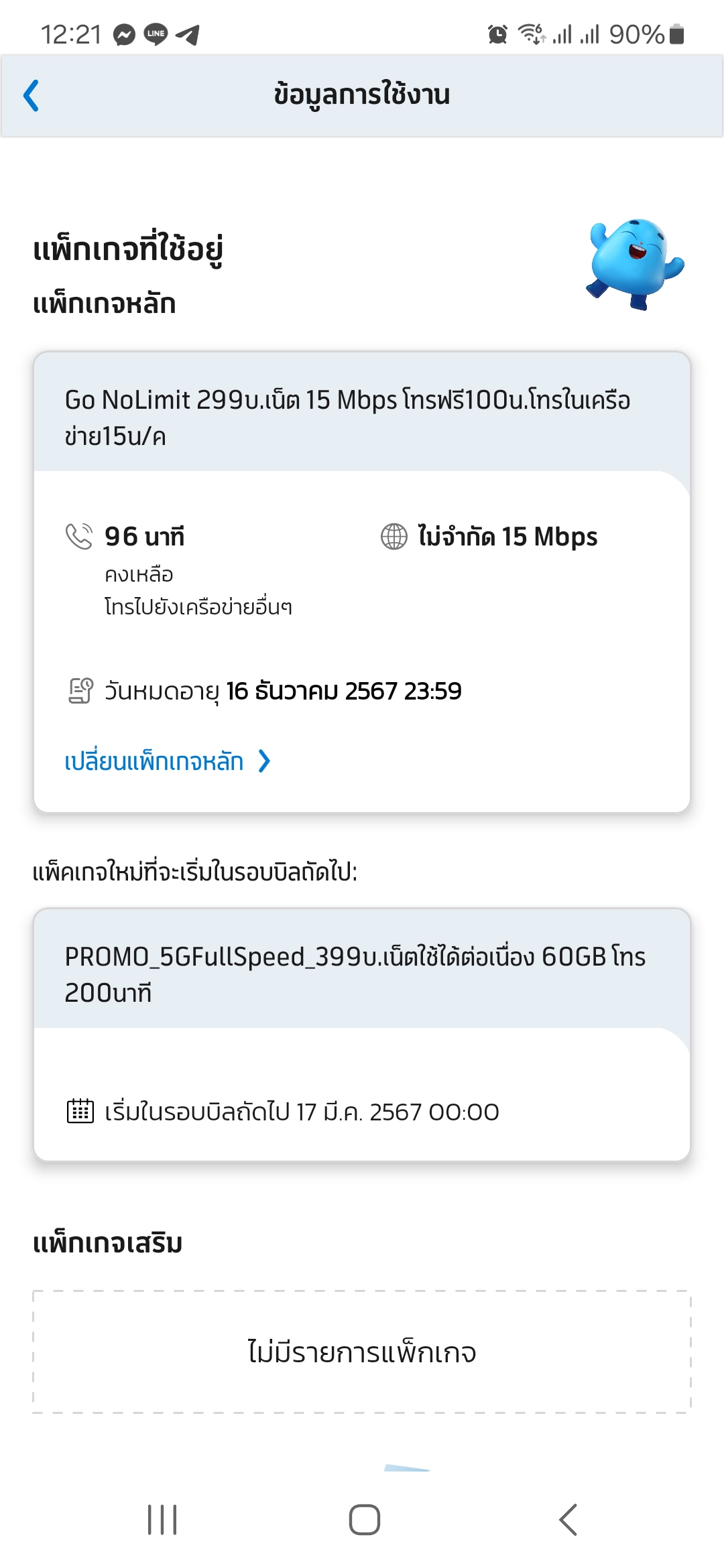Tap Telegram notification icon in status bar
The height and width of the screenshot is (1568, 724).
(x=188, y=34)
